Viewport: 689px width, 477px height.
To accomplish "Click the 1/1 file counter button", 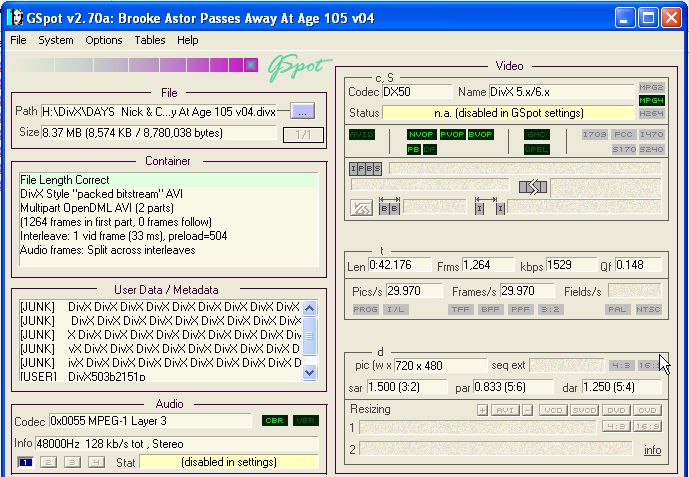I will point(303,135).
